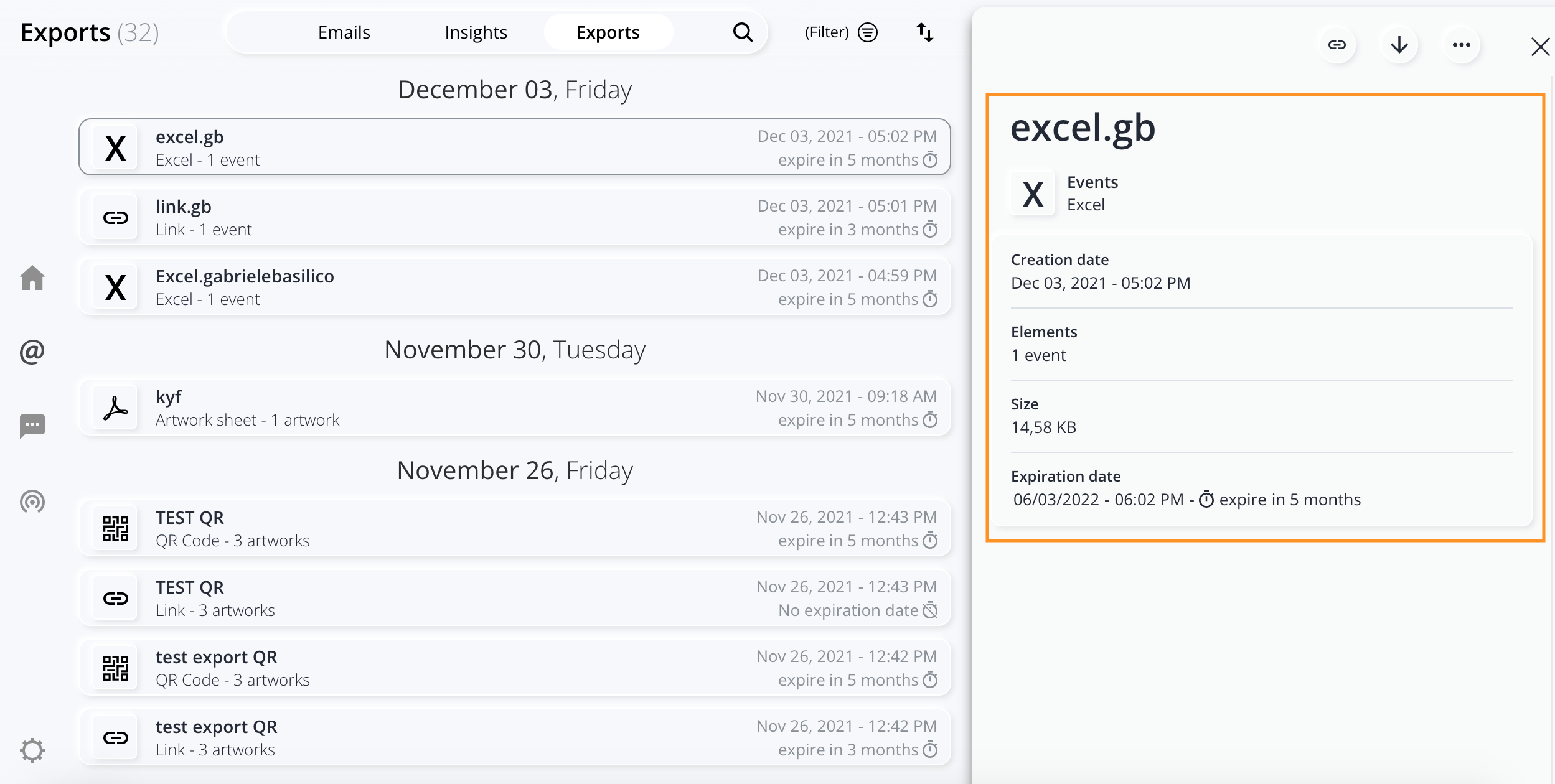1555x784 pixels.
Task: Open the @ emails section in the sidebar
Action: tap(32, 352)
